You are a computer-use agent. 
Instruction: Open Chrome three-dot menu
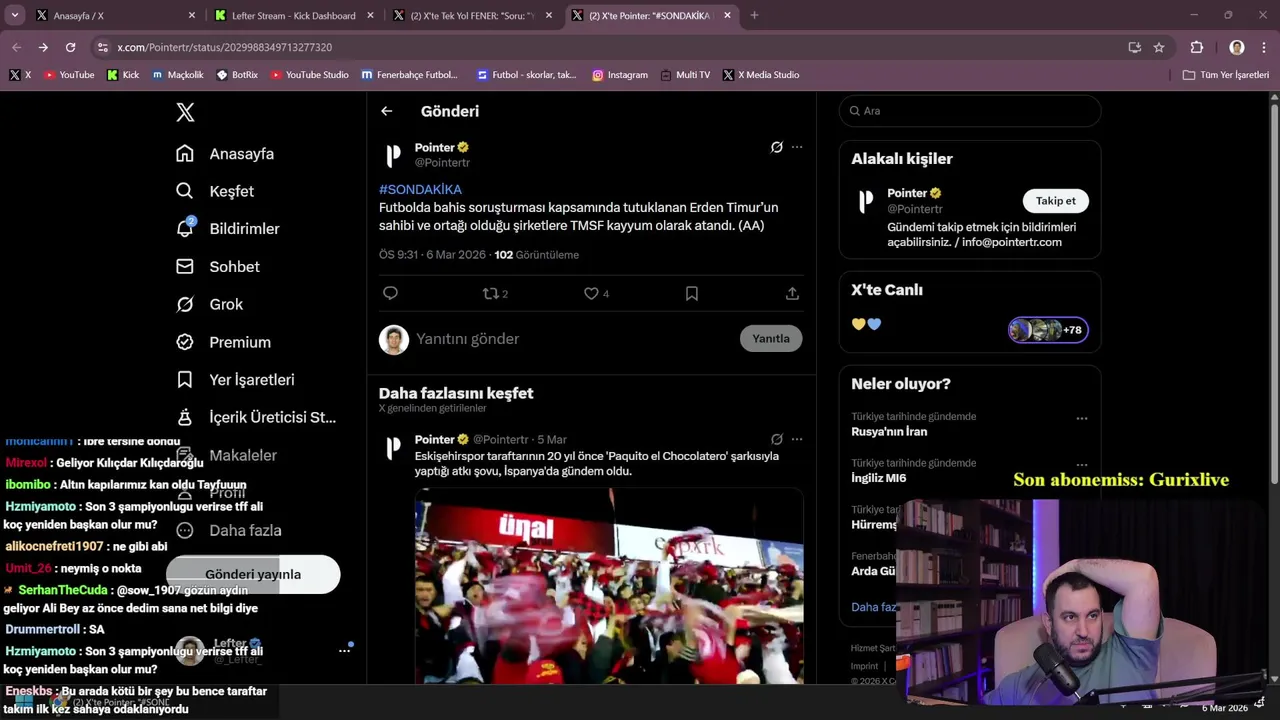tap(1264, 47)
